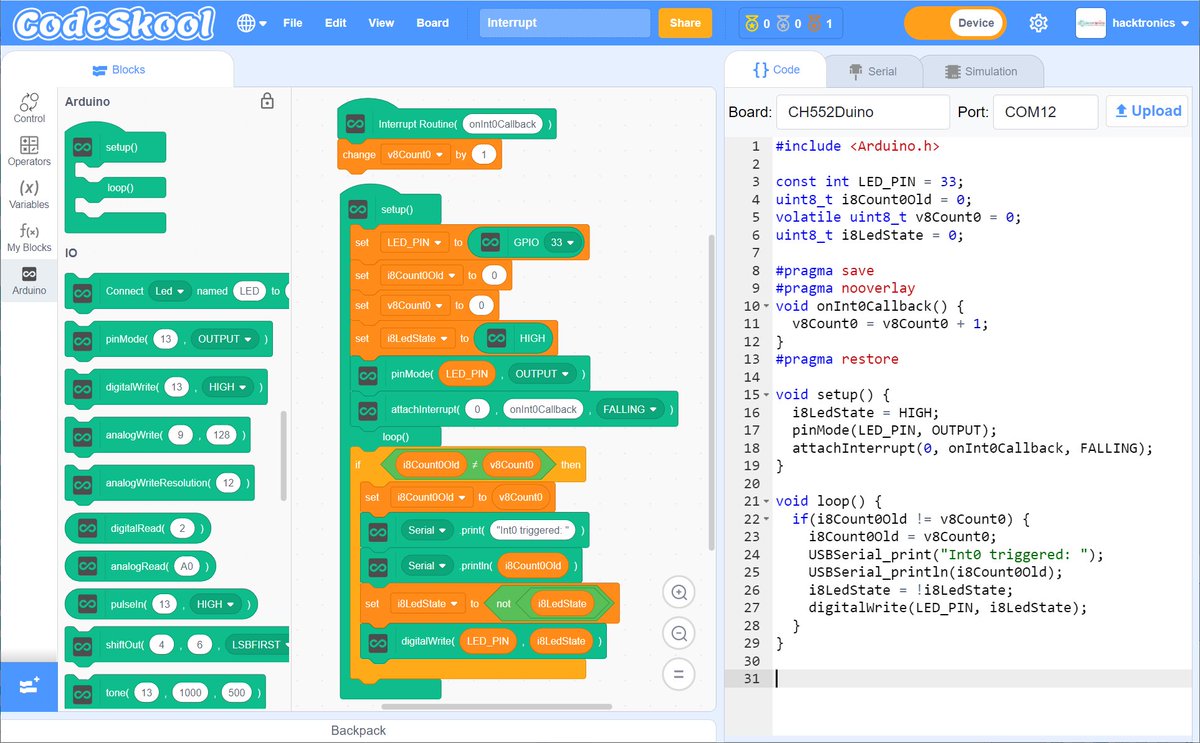Click the silver medal icon
Viewport: 1200px width, 743px height.
pos(782,23)
